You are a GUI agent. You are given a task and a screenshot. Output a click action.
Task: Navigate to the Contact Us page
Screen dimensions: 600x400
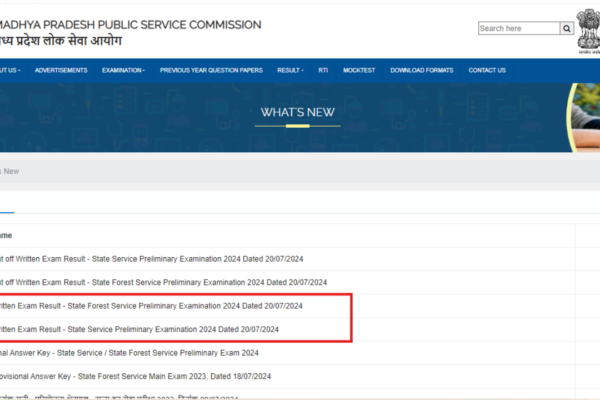point(487,70)
